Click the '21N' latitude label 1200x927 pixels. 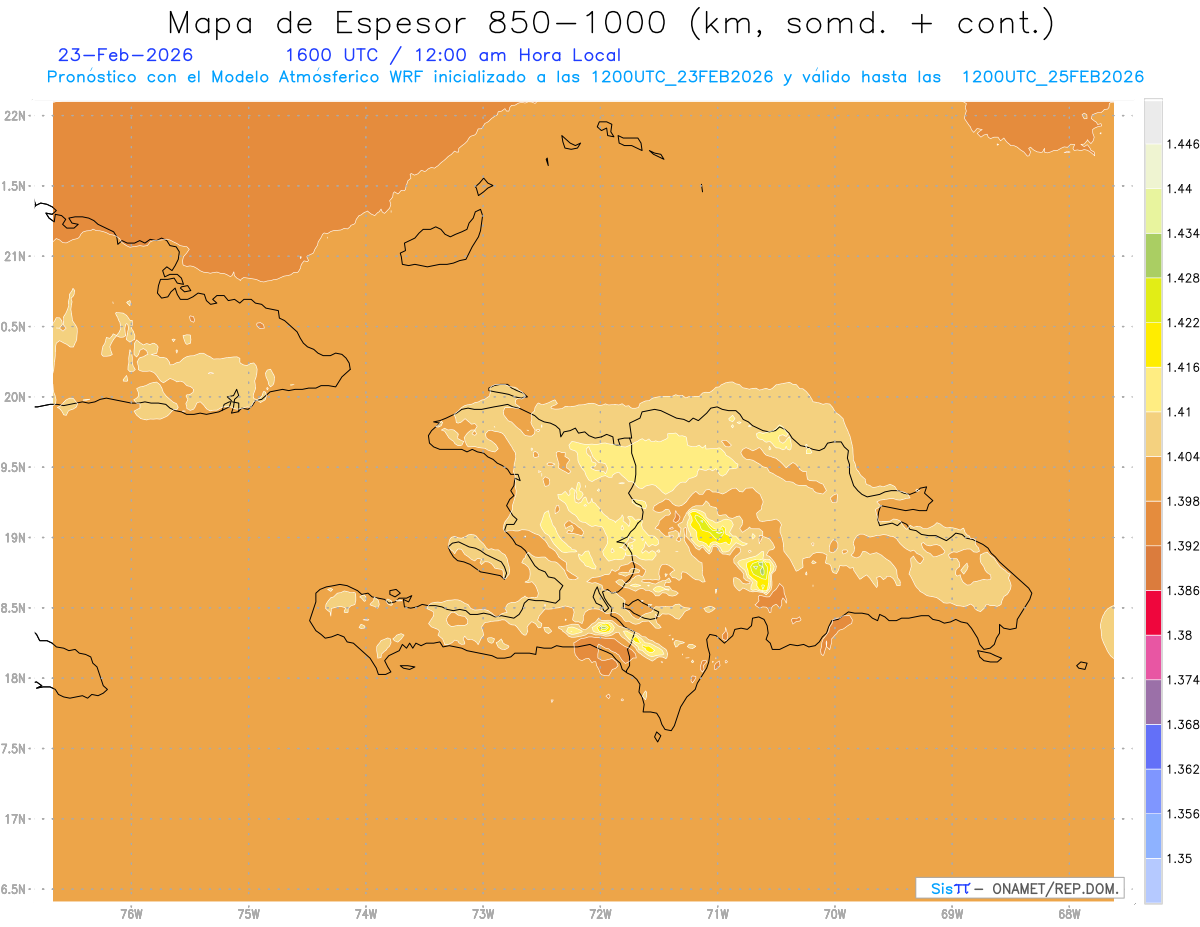pos(15,256)
